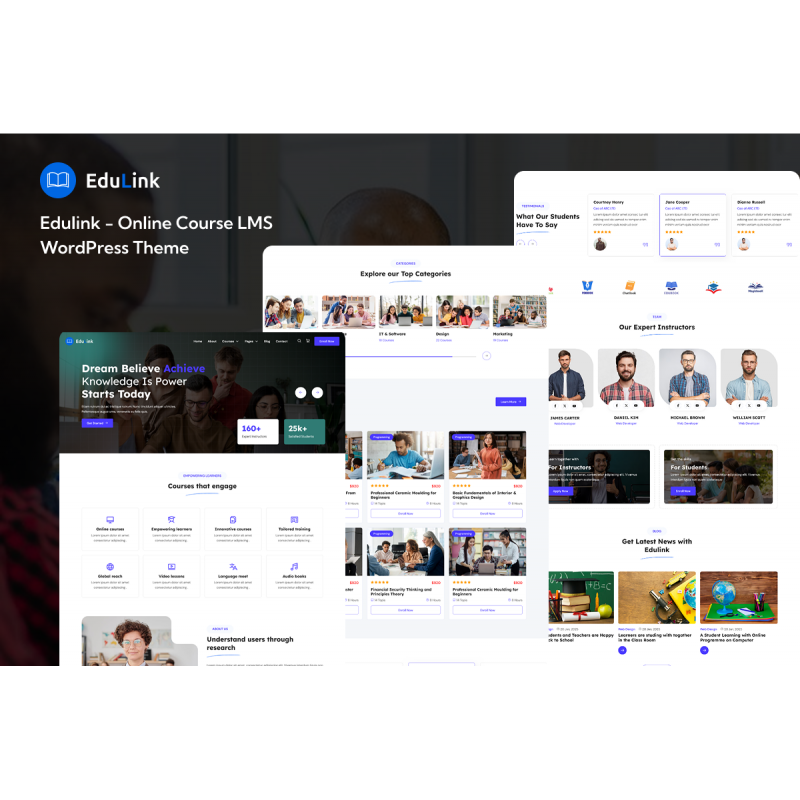Click the blue EduLink book logo
The width and height of the screenshot is (800, 800).
click(58, 180)
